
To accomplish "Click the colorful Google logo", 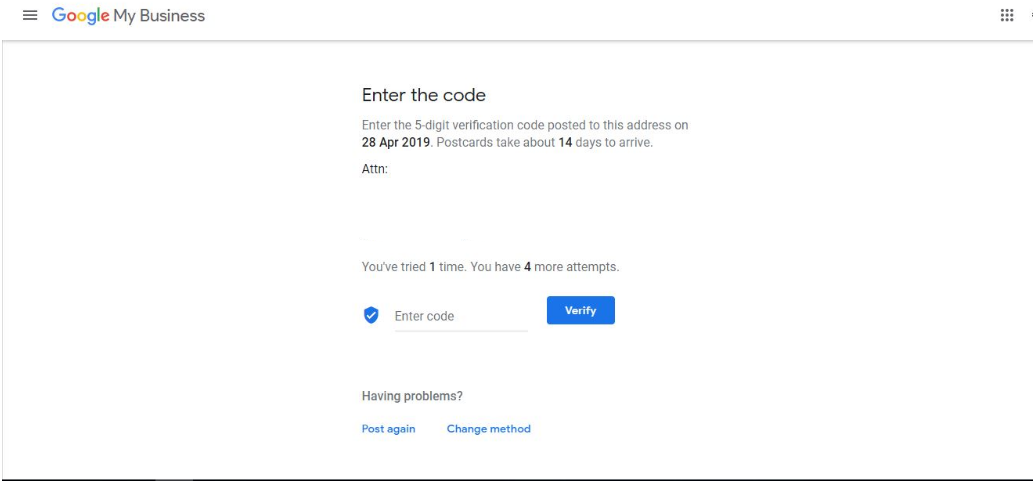I will (80, 16).
